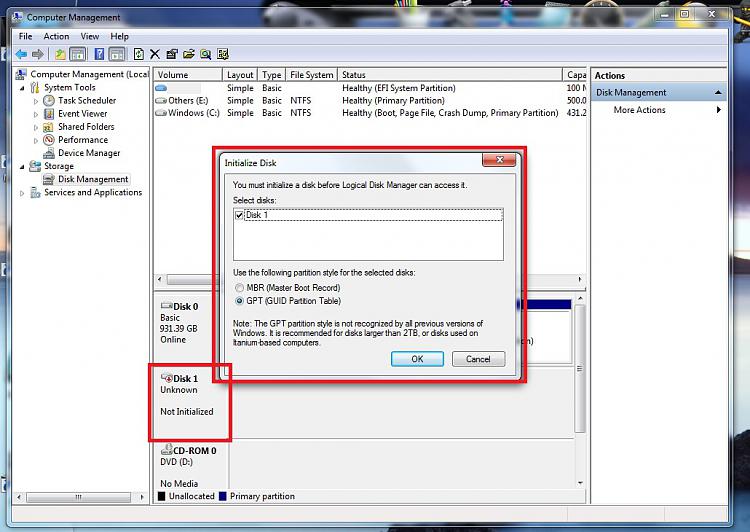Click the Unallocated black legend swatch
The width and height of the screenshot is (750, 532).
pyautogui.click(x=162, y=496)
